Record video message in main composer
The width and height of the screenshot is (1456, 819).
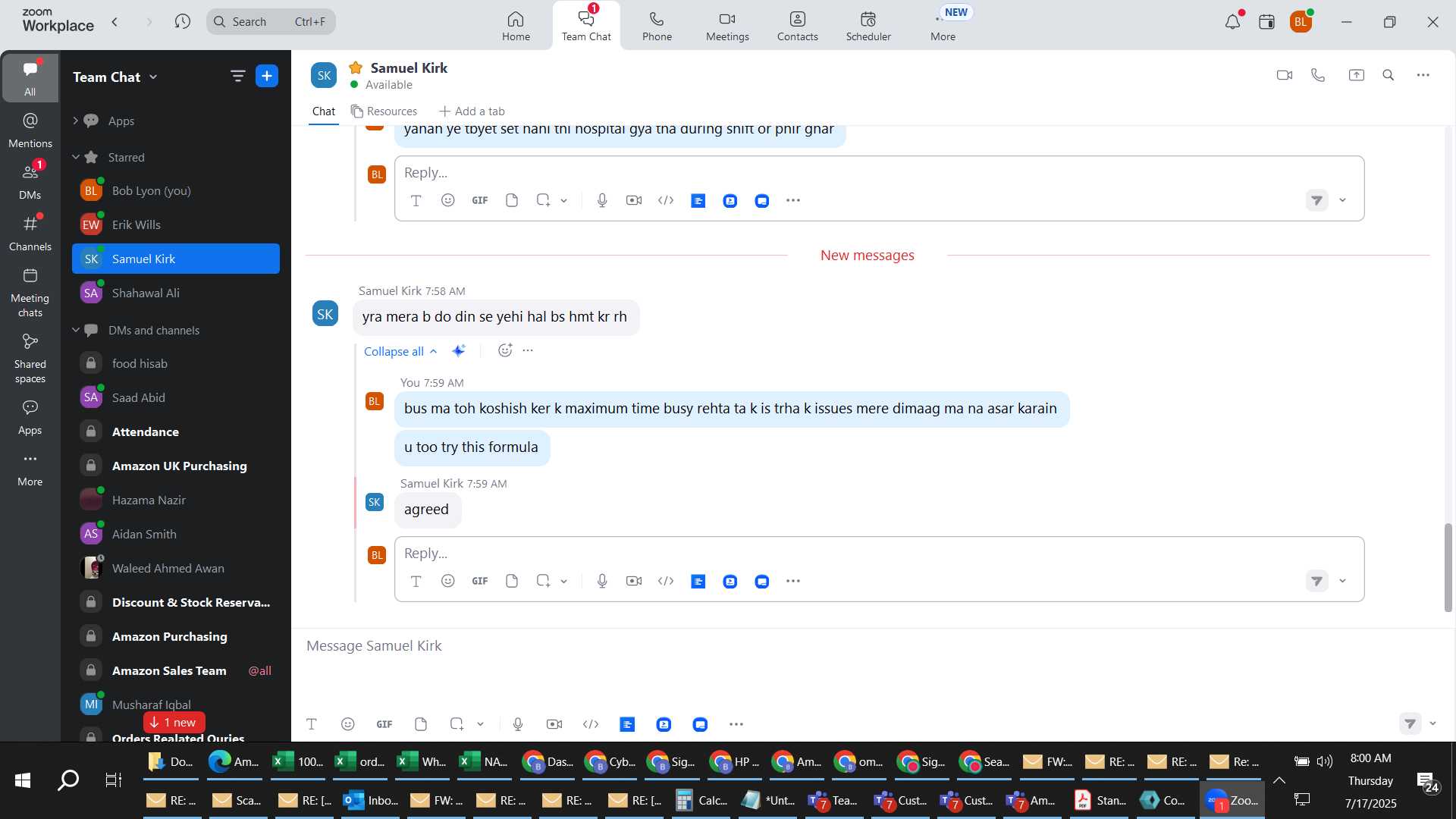[x=554, y=724]
